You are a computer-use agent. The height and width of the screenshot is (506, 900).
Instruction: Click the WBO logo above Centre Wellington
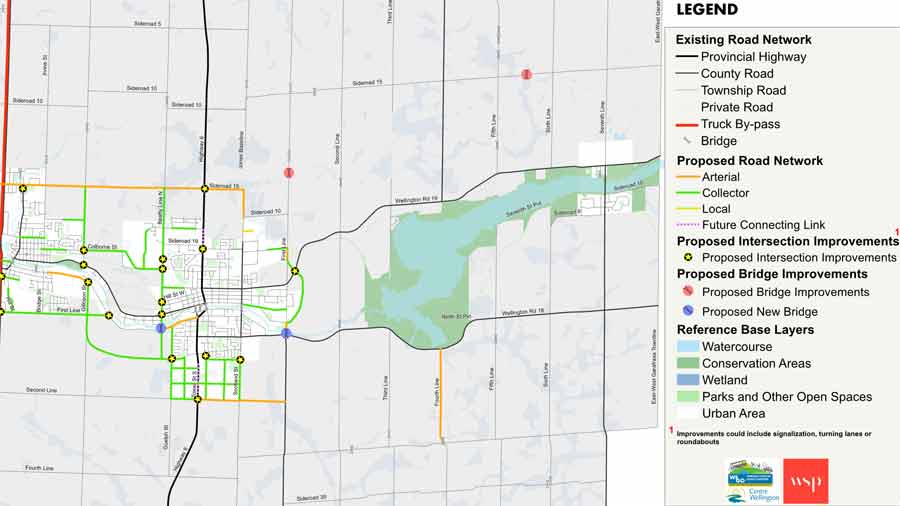point(750,473)
